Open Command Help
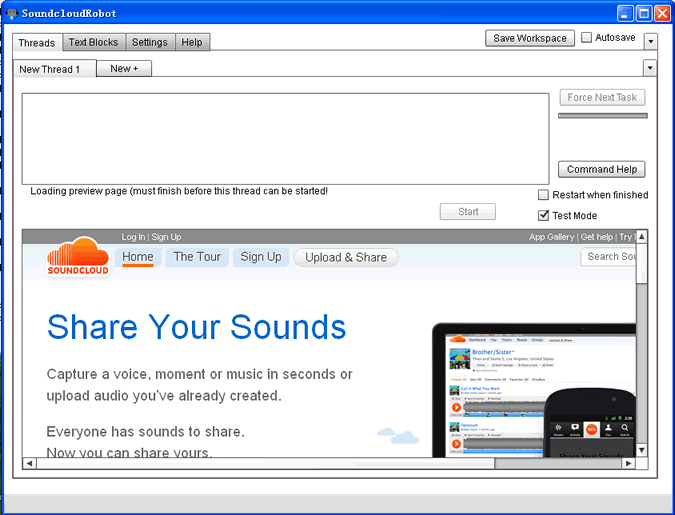 [601, 169]
